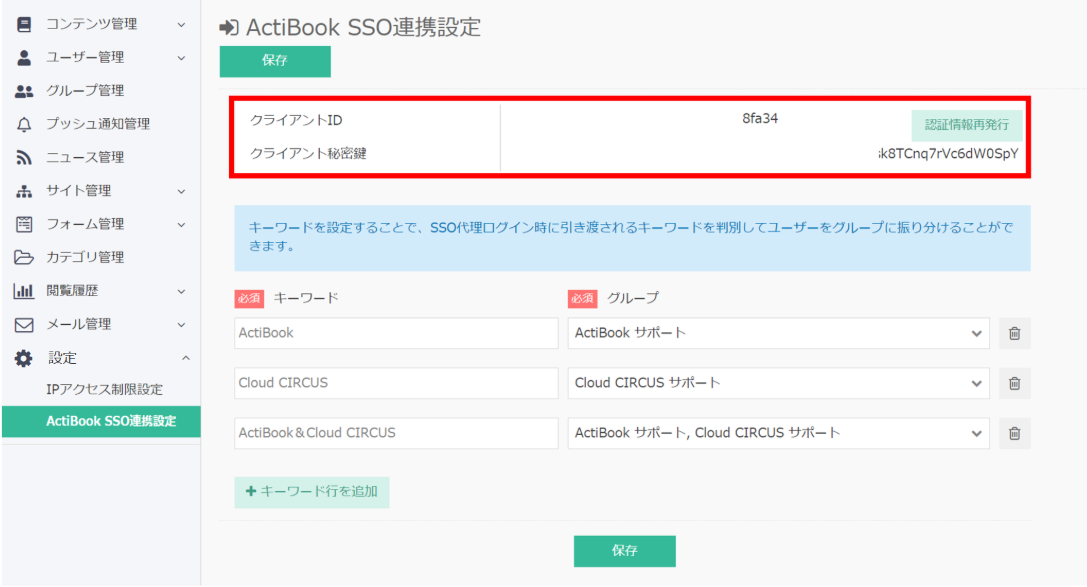
Task: Click the bell icon for プッシュ通知管理
Action: coord(25,124)
